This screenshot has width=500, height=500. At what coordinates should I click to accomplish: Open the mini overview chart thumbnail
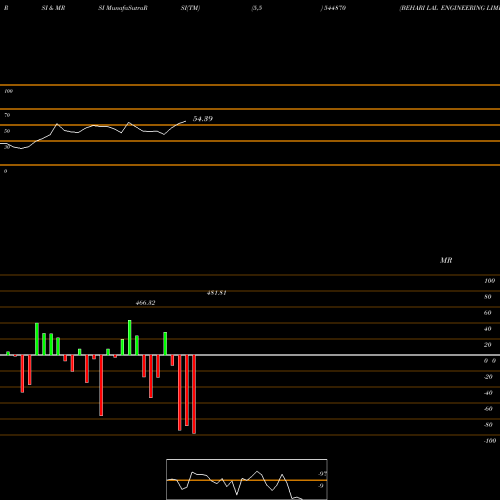247,479
